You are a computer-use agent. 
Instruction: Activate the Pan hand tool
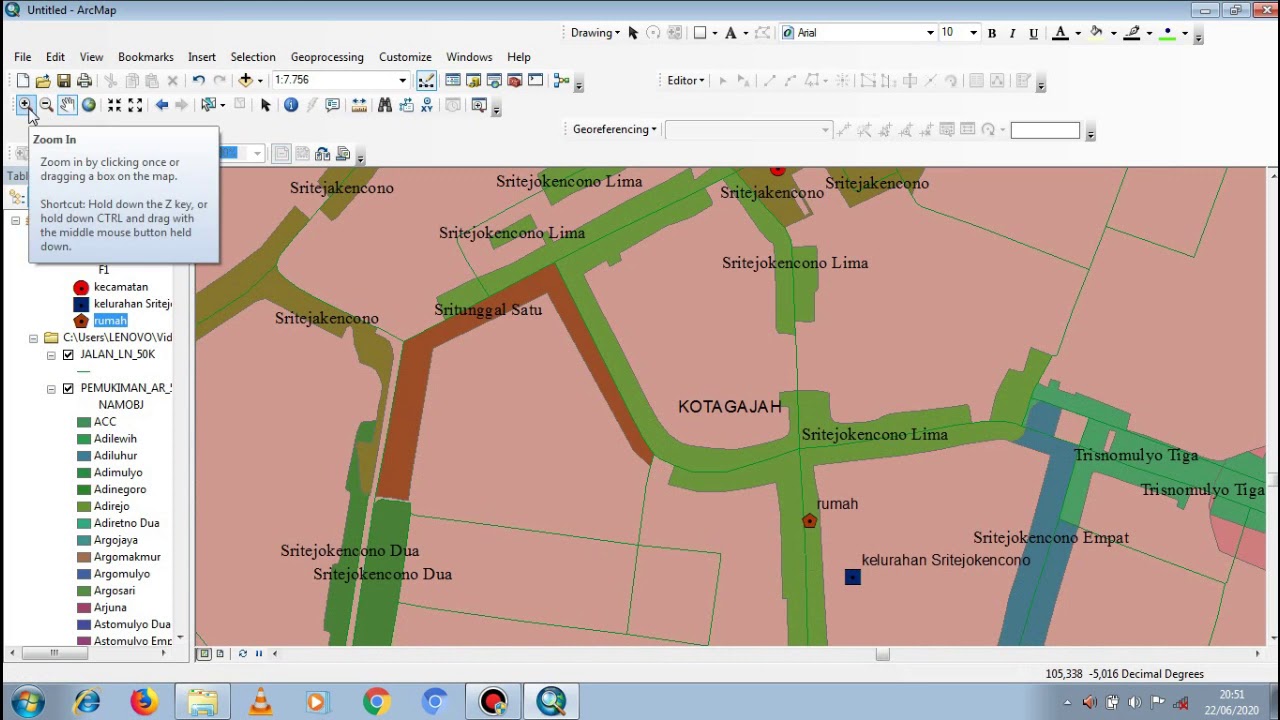tap(67, 105)
